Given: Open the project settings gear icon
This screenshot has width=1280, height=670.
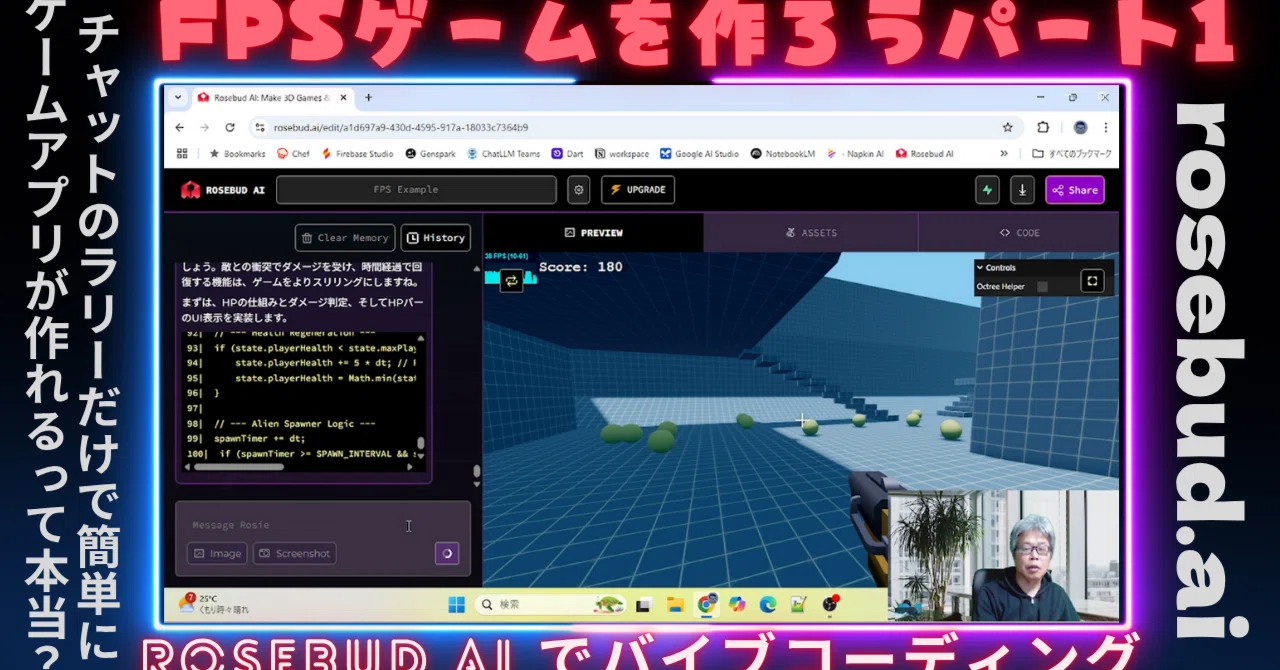Looking at the screenshot, I should tap(578, 189).
